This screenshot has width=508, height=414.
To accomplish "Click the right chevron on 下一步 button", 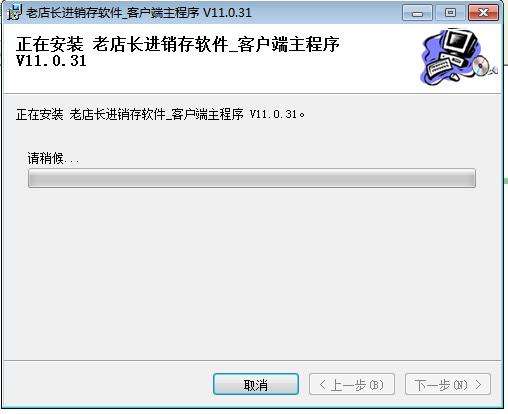I will pos(478,384).
